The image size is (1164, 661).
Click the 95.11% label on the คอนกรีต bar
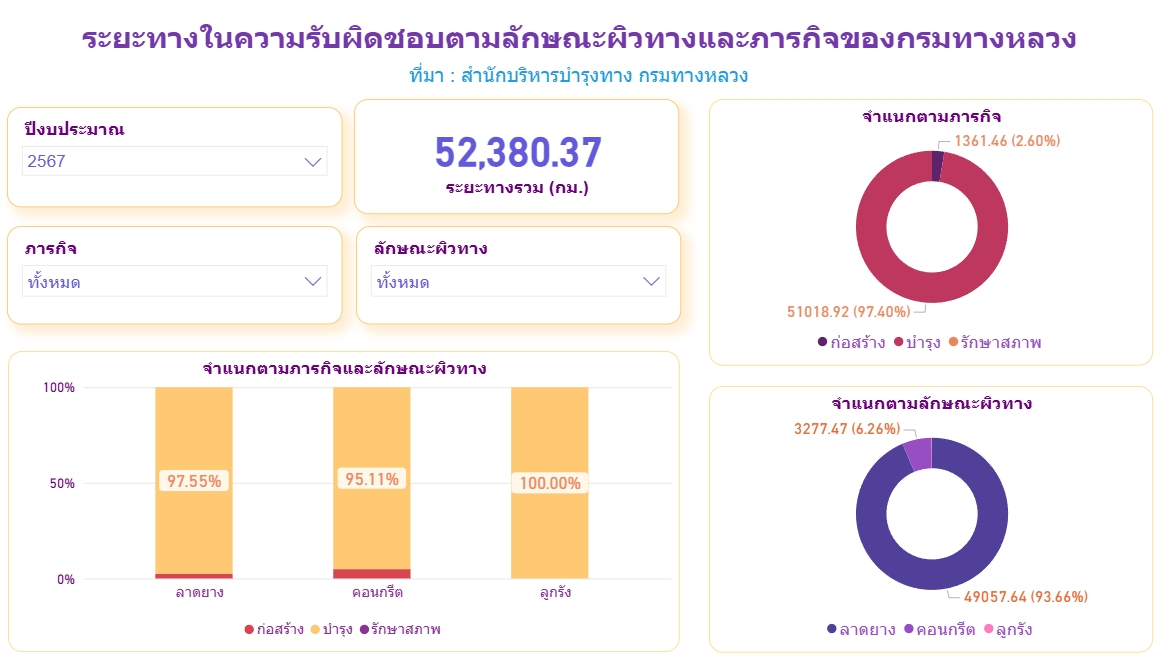[x=371, y=480]
